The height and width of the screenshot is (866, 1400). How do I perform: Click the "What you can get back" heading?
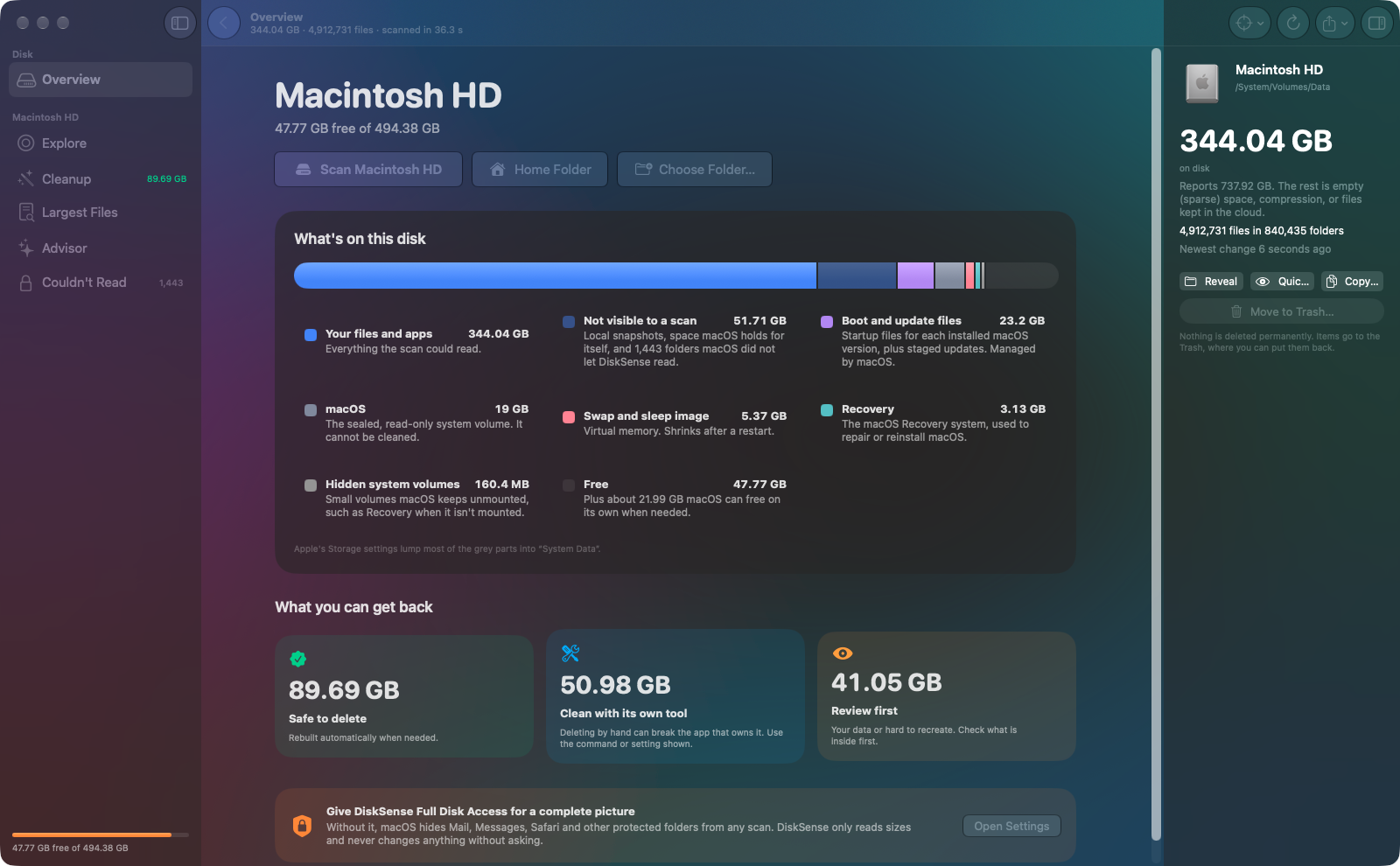353,607
